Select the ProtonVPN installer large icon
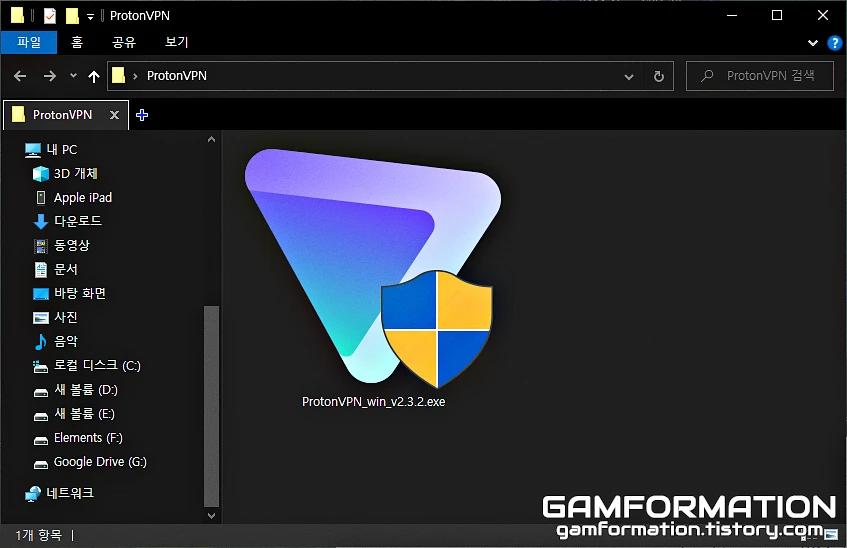This screenshot has height=548, width=847. (x=373, y=269)
